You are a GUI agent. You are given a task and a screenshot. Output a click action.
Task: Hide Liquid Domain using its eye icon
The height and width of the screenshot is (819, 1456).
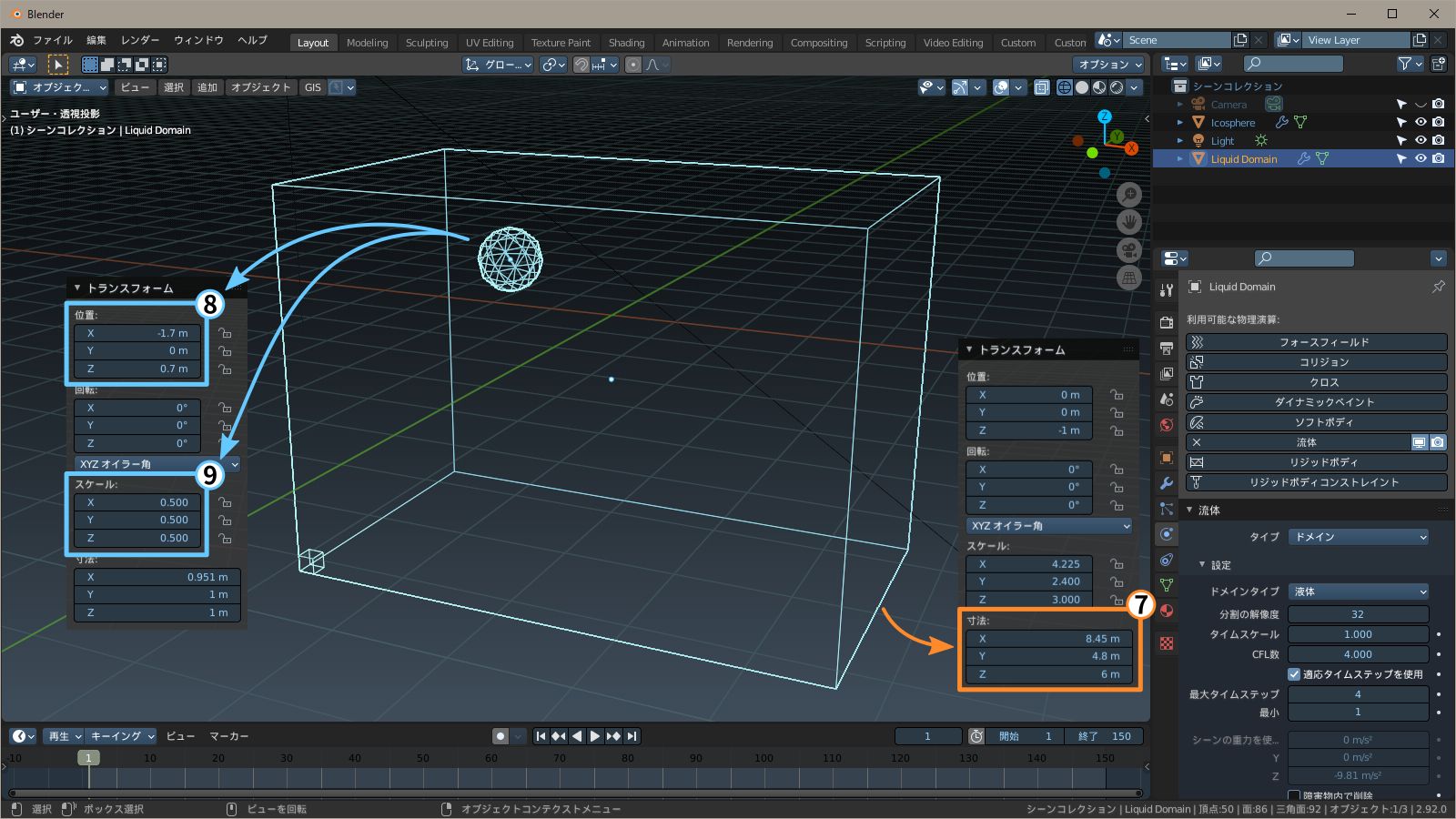point(1421,158)
